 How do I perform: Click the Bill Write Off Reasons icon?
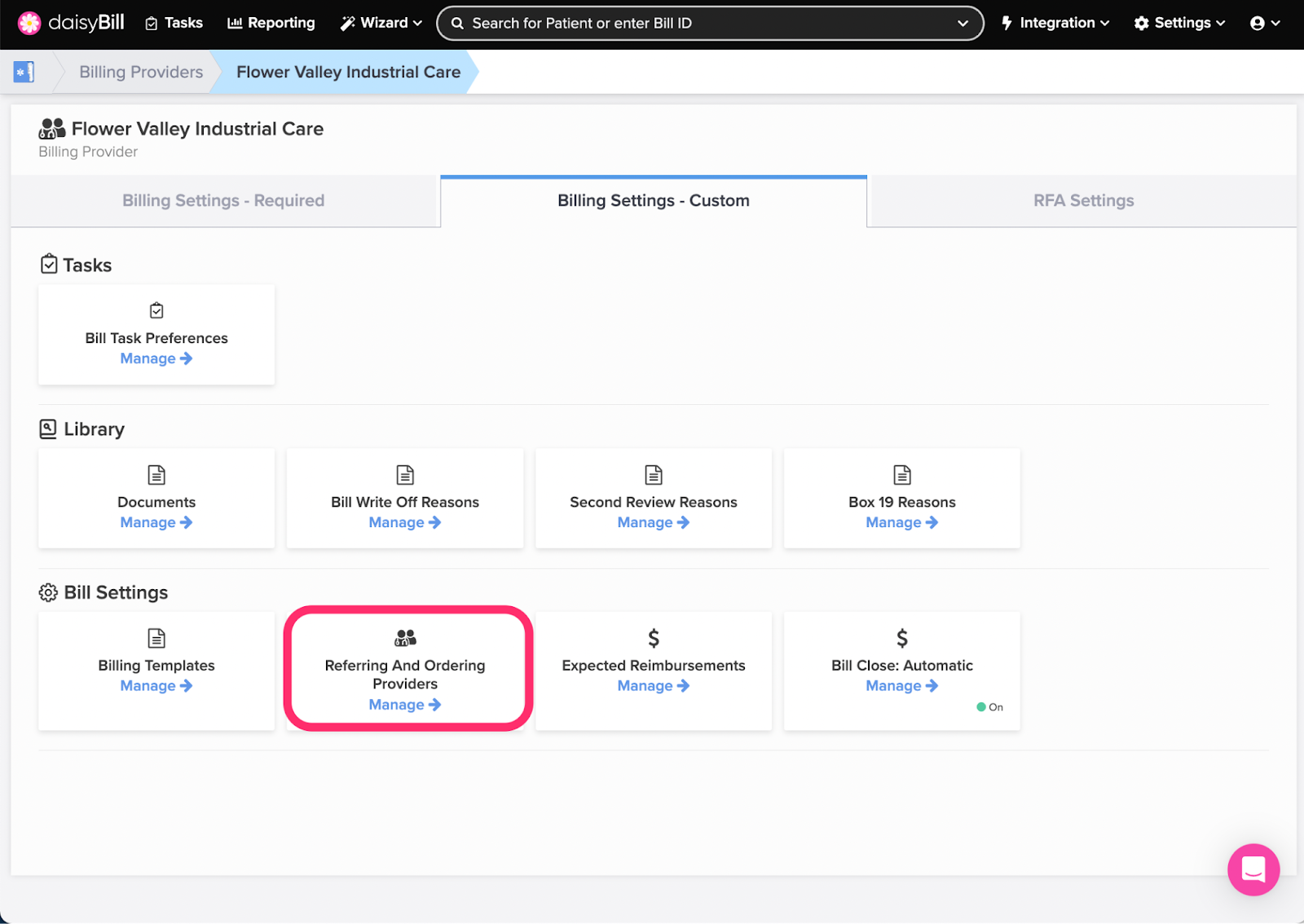coord(405,475)
